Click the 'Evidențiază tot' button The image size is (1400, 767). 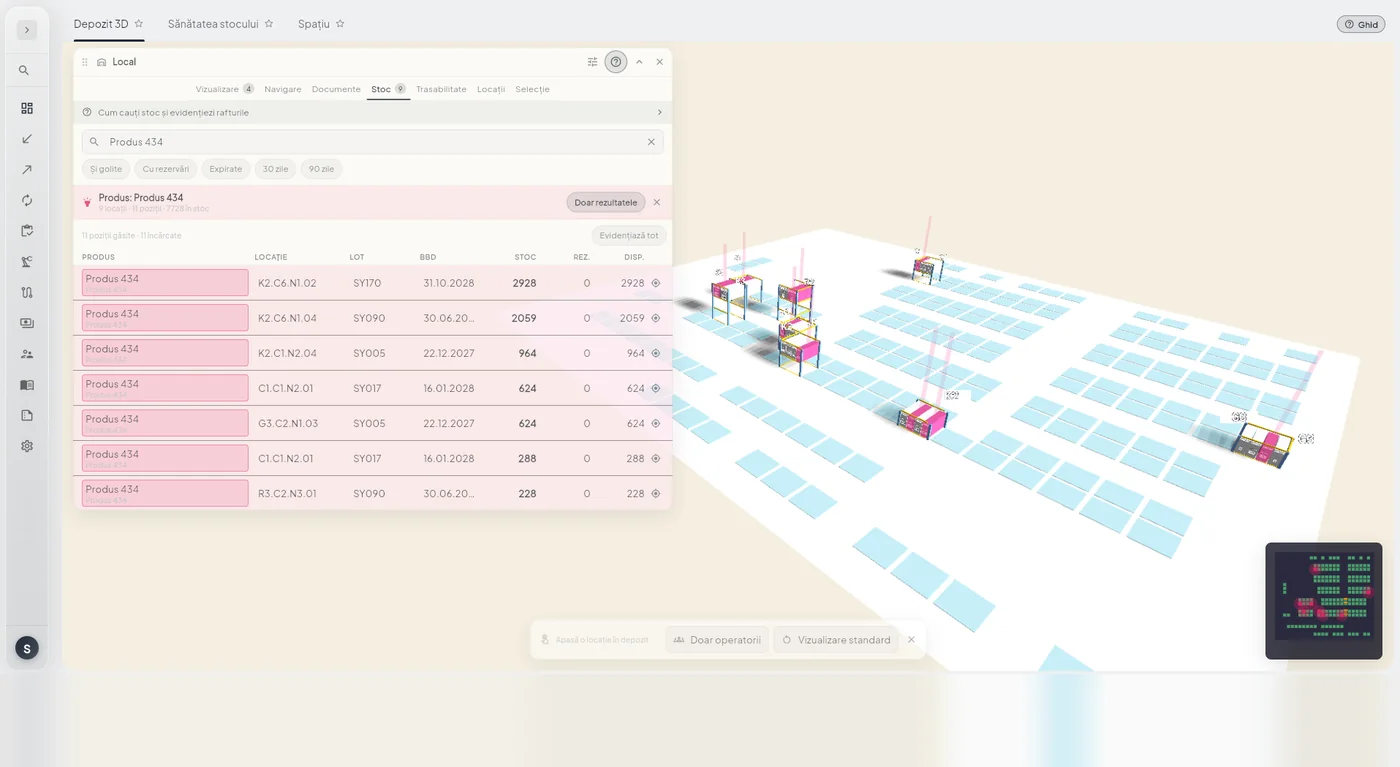tap(629, 236)
